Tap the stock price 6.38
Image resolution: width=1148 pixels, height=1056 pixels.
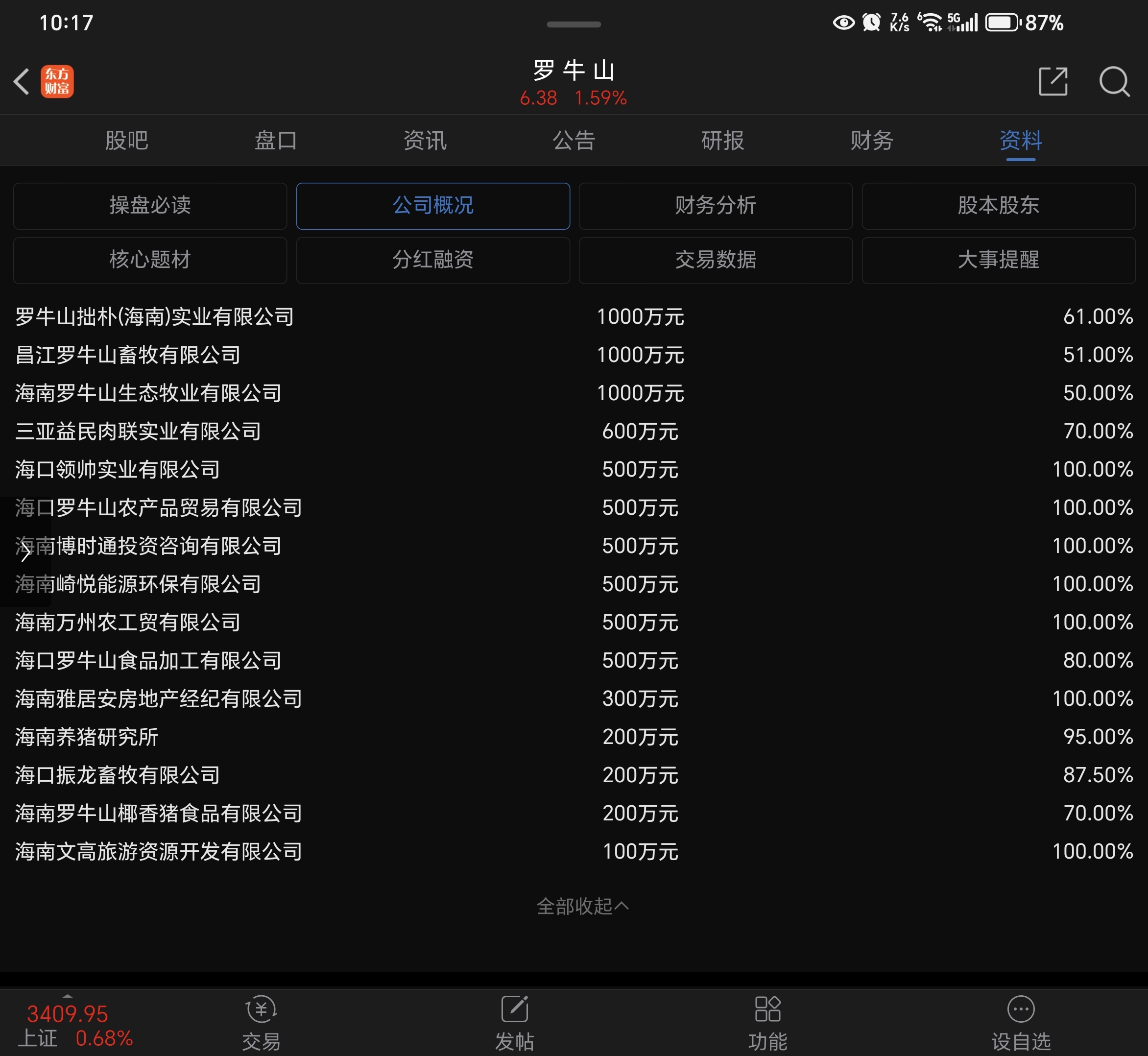pos(538,98)
